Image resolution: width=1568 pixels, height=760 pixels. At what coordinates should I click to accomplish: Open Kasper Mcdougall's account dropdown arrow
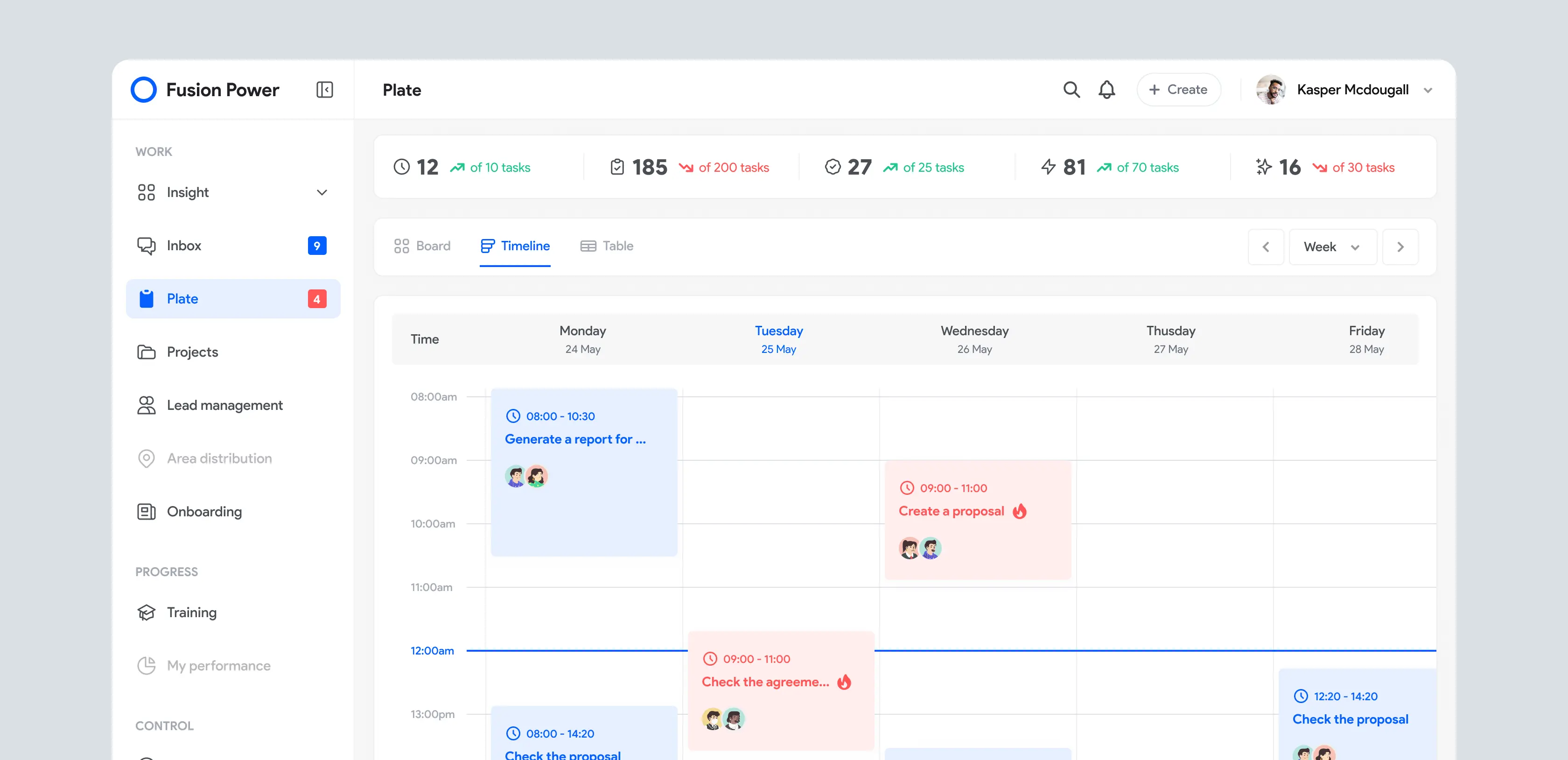point(1428,91)
